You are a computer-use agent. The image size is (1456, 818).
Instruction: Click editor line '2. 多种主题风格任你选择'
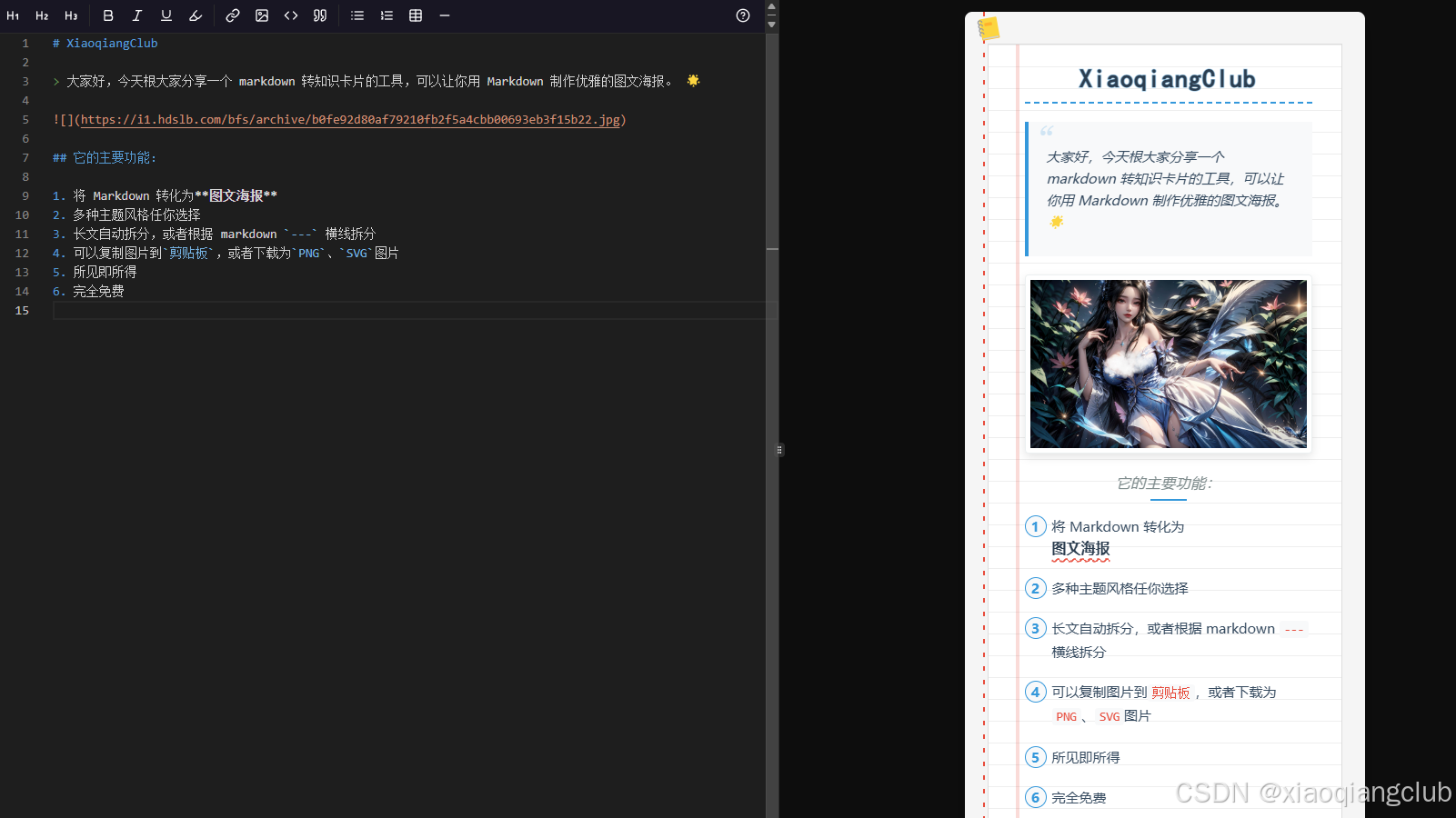[126, 215]
